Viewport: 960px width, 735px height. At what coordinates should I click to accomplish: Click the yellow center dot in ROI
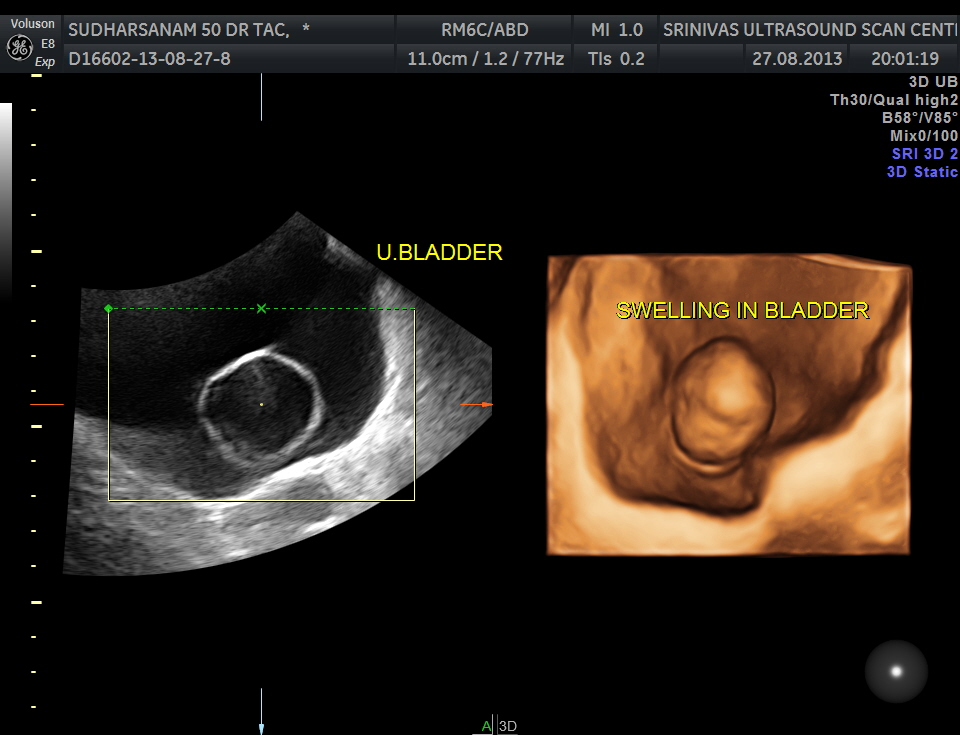(262, 404)
